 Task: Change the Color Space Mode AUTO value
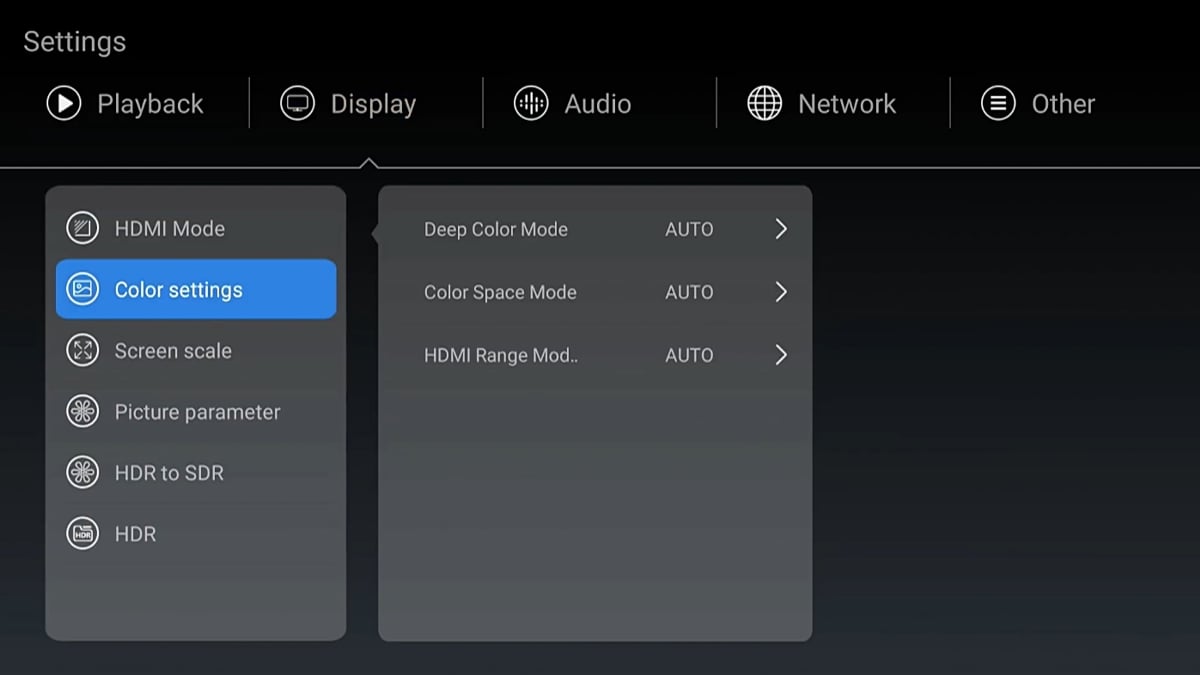click(x=689, y=292)
